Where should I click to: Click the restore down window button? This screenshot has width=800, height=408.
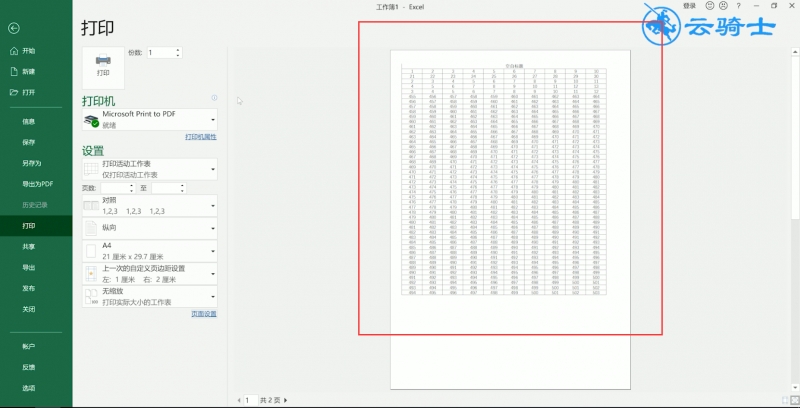coord(774,6)
